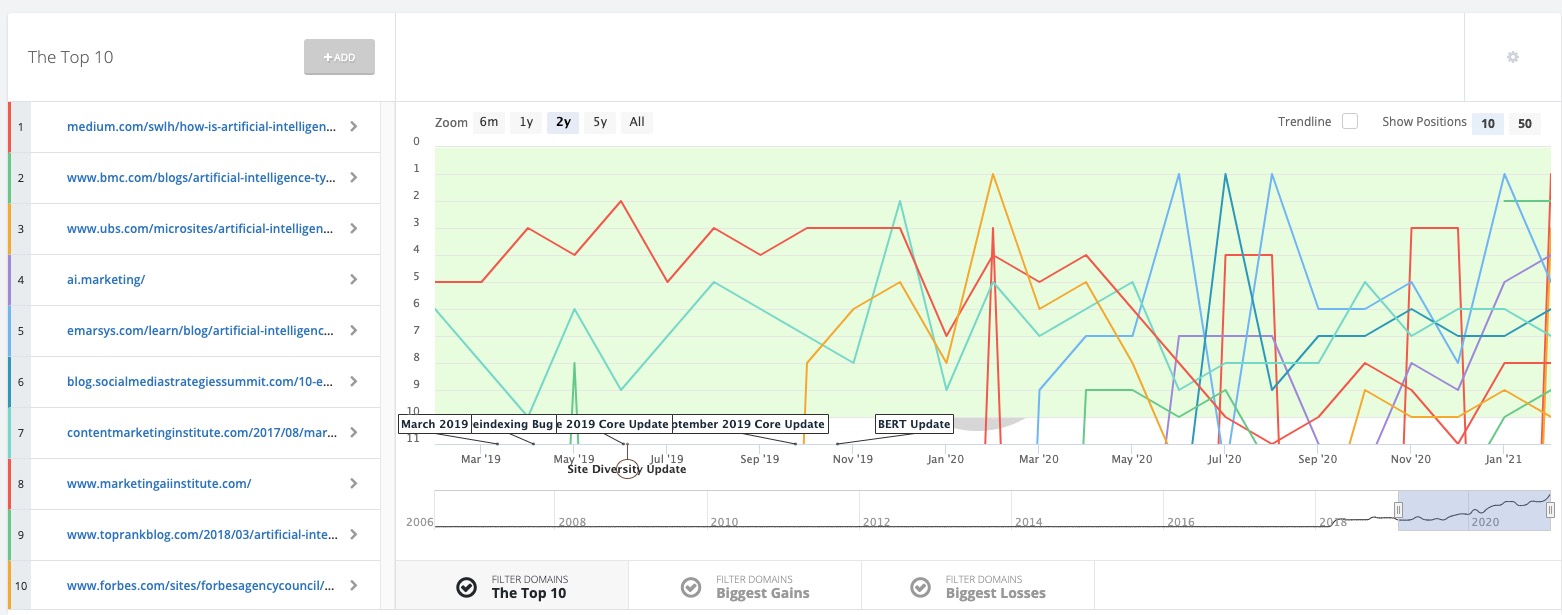This screenshot has height=615, width=1562.
Task: Click the Deindexing Bug marker label
Action: tap(513, 424)
